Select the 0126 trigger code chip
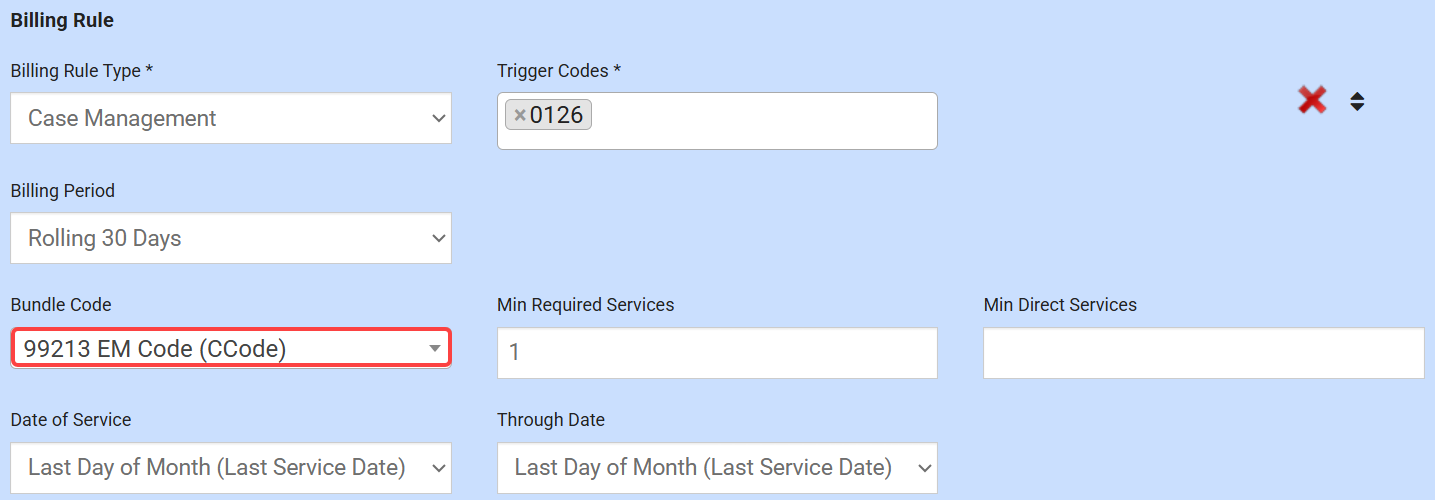Image resolution: width=1435 pixels, height=500 pixels. [556, 116]
